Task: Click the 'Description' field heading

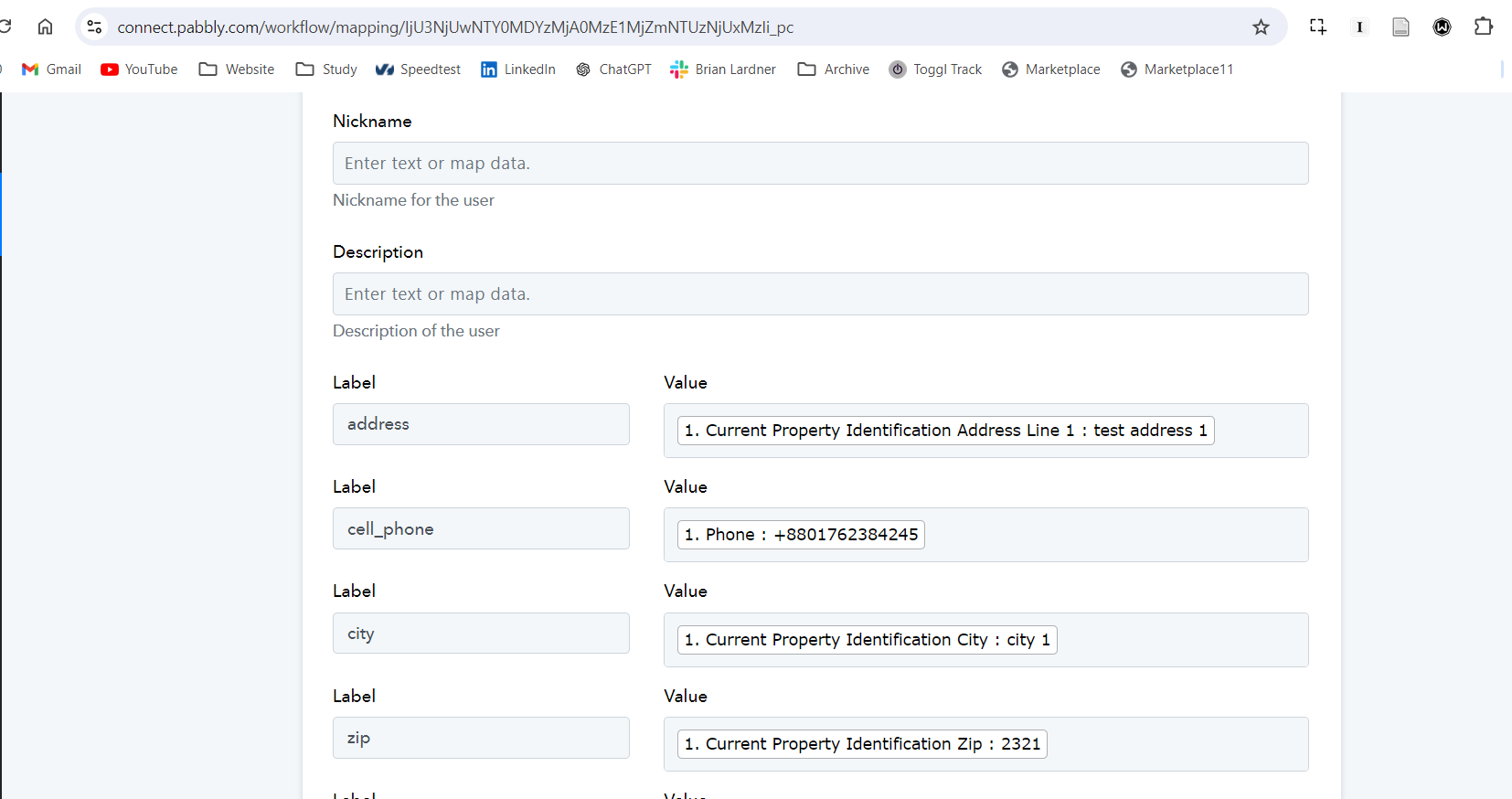Action: point(378,252)
